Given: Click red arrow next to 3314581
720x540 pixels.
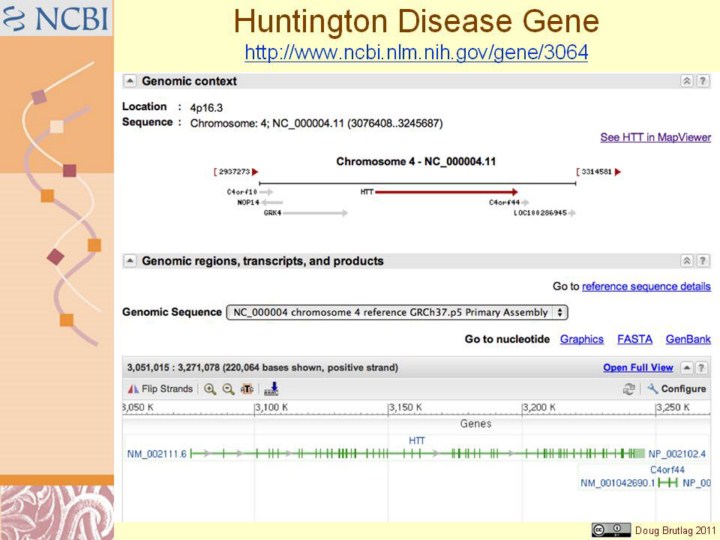Looking at the screenshot, I should (618, 172).
